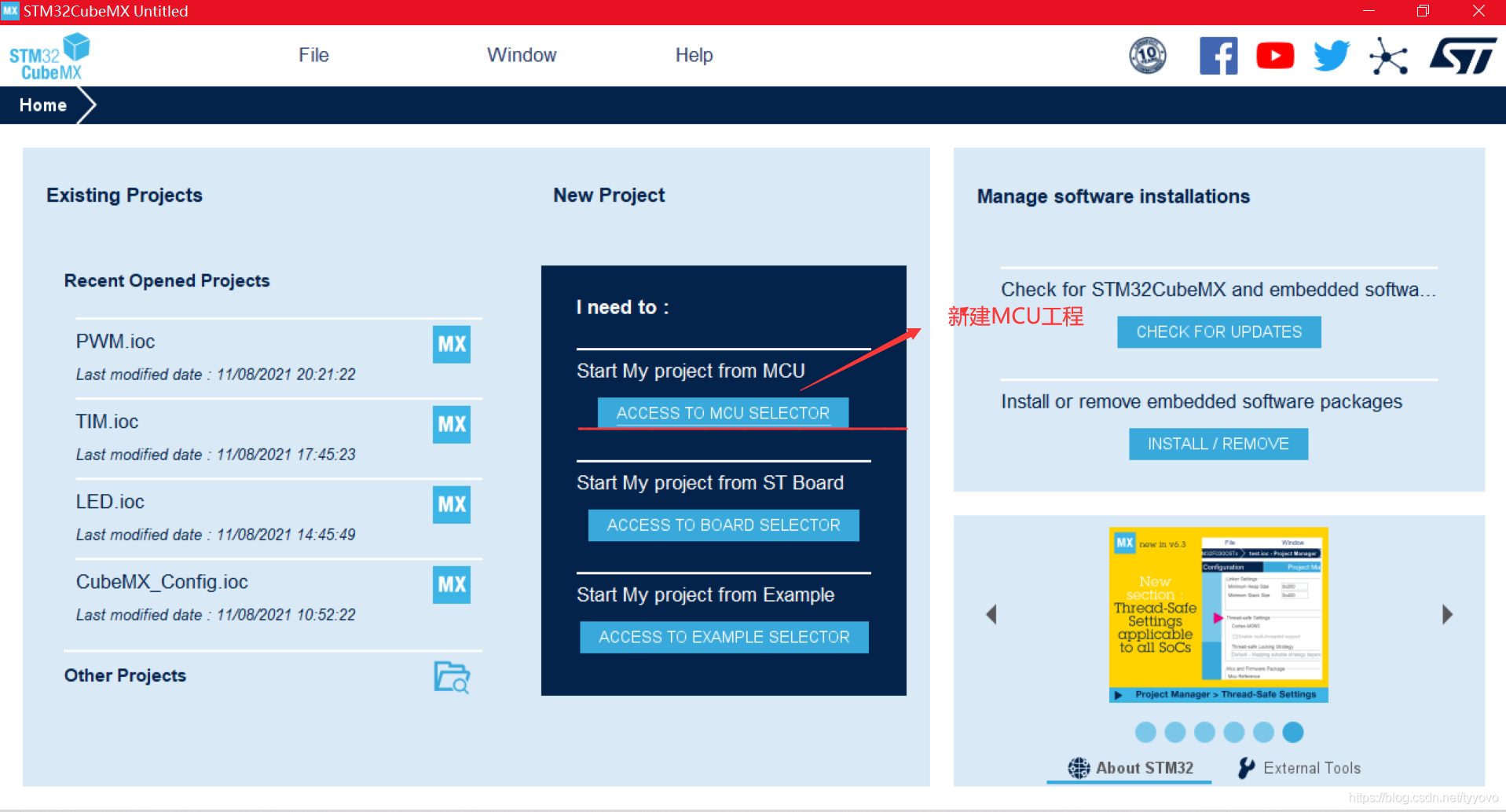Open the Thread-Safe Settings news thumbnail

click(x=1218, y=614)
